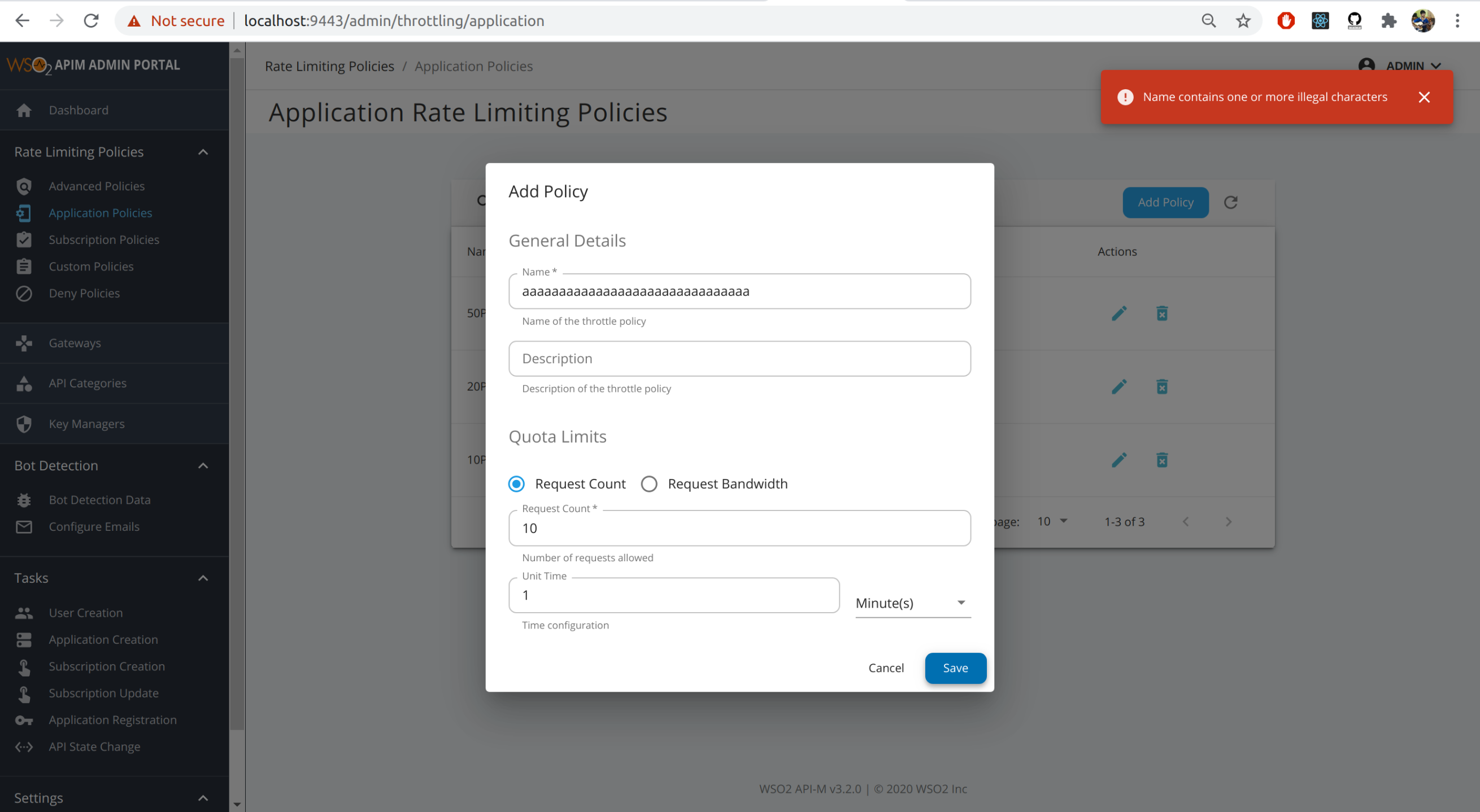This screenshot has height=812, width=1480.
Task: Click the Dashboard home icon in sidebar
Action: 24,110
